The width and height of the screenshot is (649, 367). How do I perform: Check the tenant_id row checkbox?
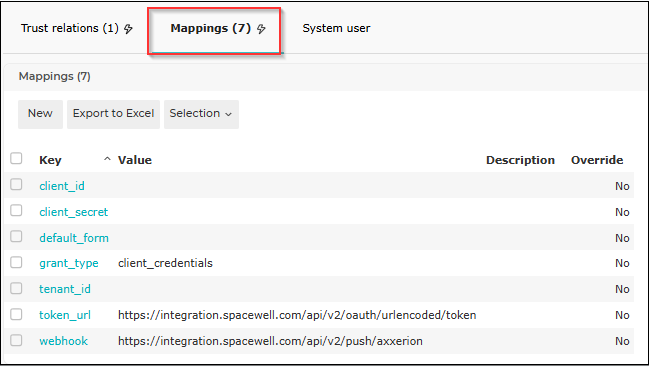(x=16, y=288)
